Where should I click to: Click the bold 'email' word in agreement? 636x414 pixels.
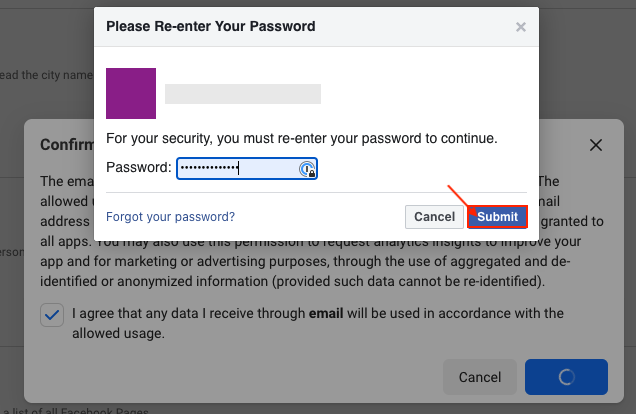coord(326,313)
